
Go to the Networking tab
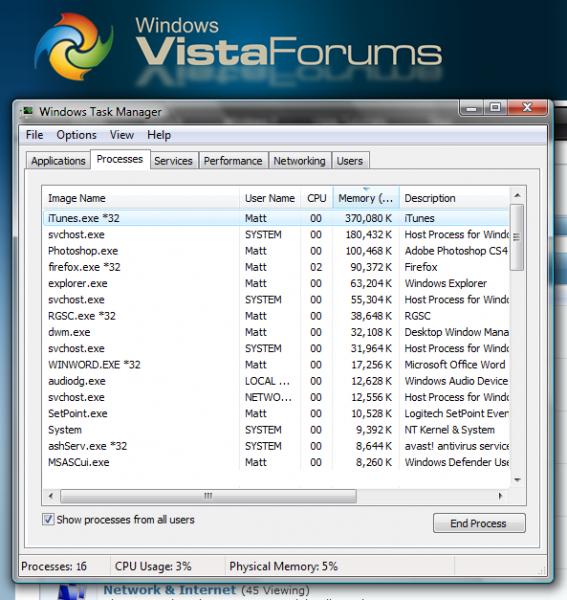click(x=299, y=161)
